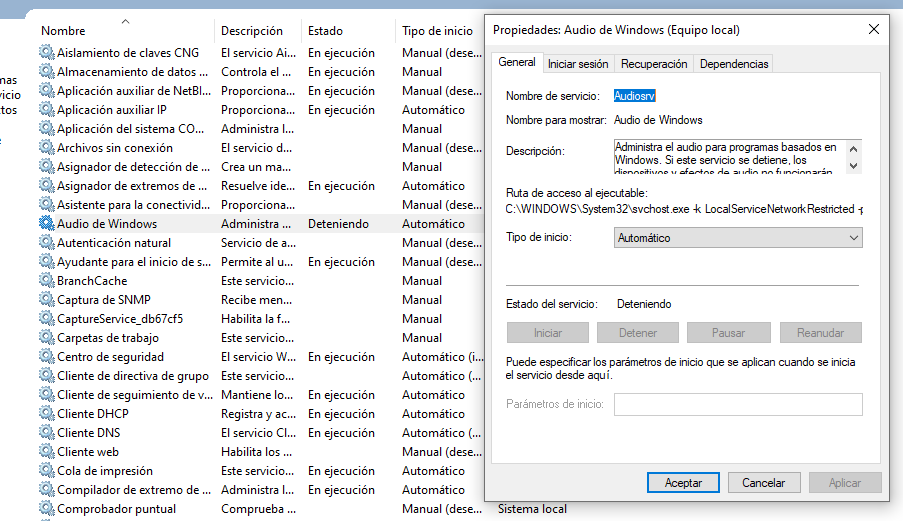Select the Audio de Windows row name

pyautogui.click(x=107, y=224)
